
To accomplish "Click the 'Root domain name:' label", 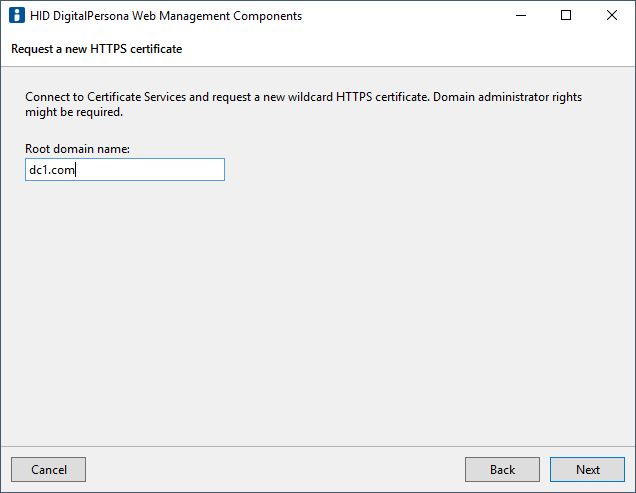I will coord(78,149).
